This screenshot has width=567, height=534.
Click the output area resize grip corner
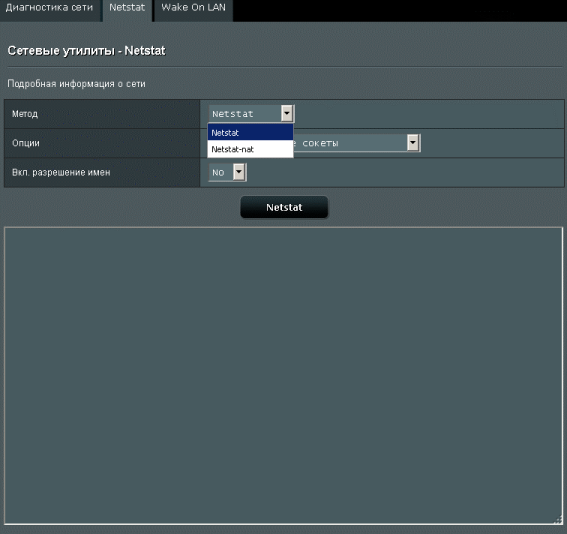(558, 520)
